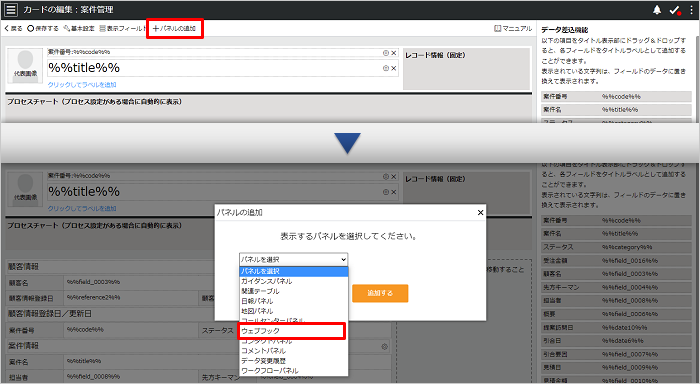Click the 先方キーマン row with %%field_0004%%
This screenshot has width=700, height=384.
[616, 287]
